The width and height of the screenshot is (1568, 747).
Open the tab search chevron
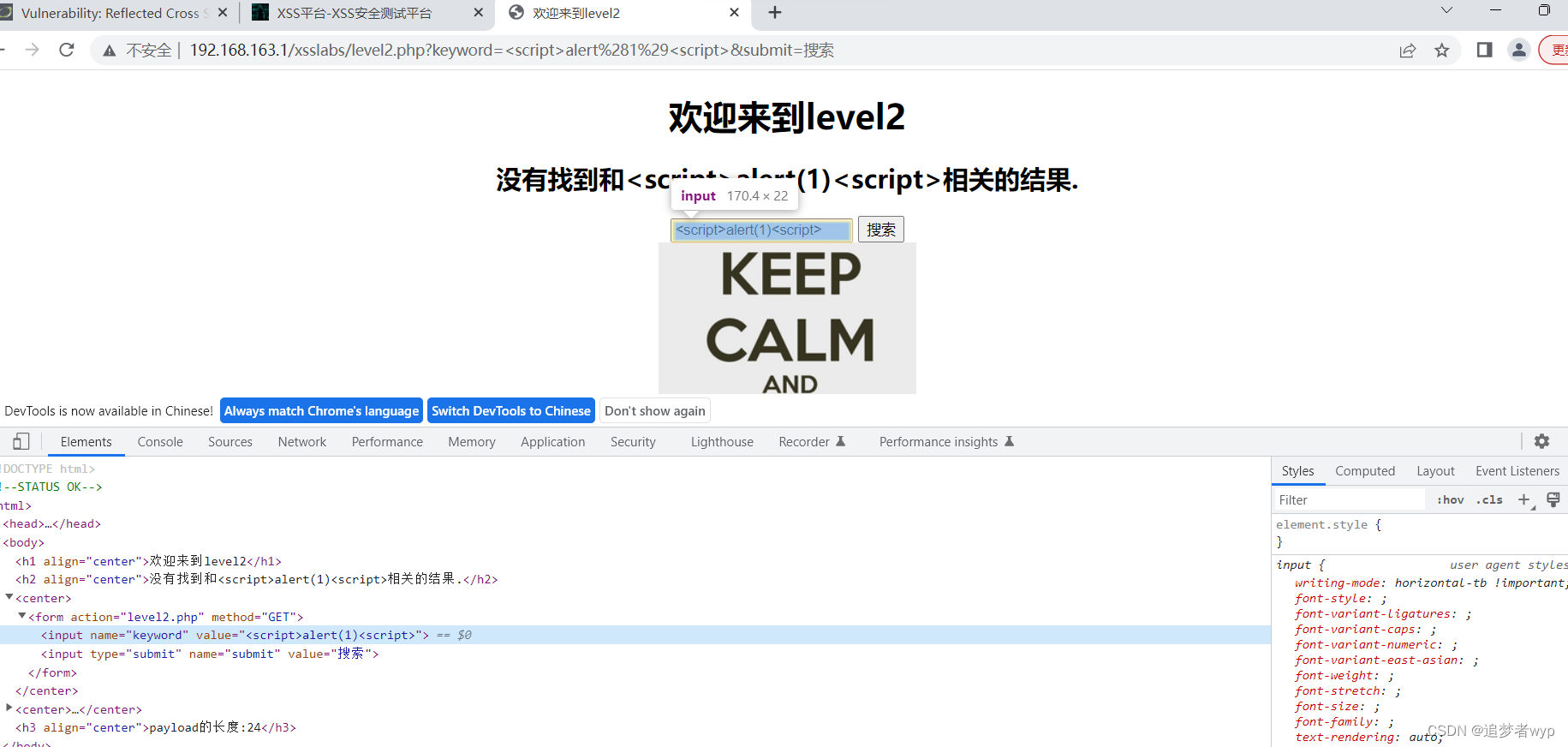click(x=1446, y=10)
